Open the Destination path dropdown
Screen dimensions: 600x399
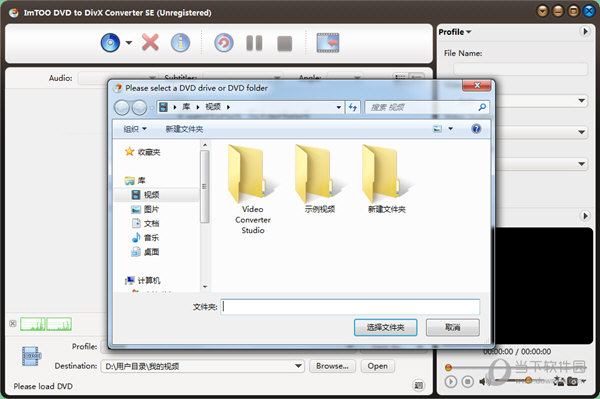click(298, 366)
